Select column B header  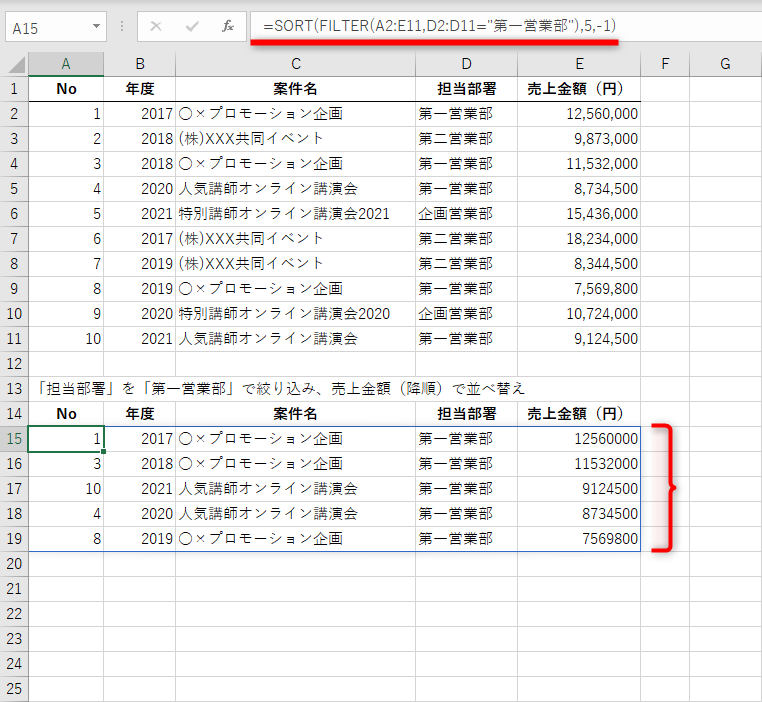pos(139,64)
